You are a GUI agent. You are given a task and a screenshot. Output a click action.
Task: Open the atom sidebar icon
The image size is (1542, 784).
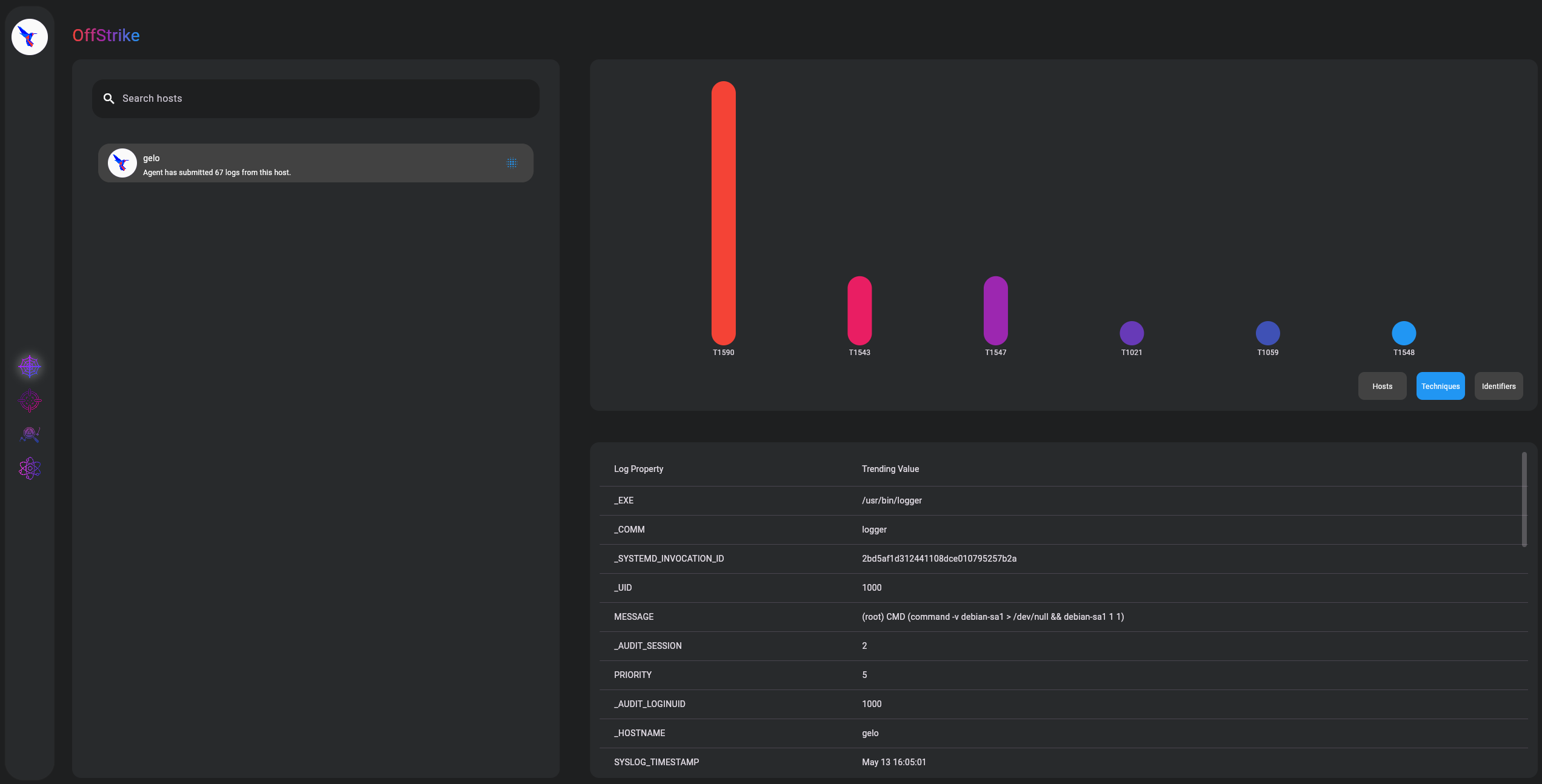pos(30,468)
